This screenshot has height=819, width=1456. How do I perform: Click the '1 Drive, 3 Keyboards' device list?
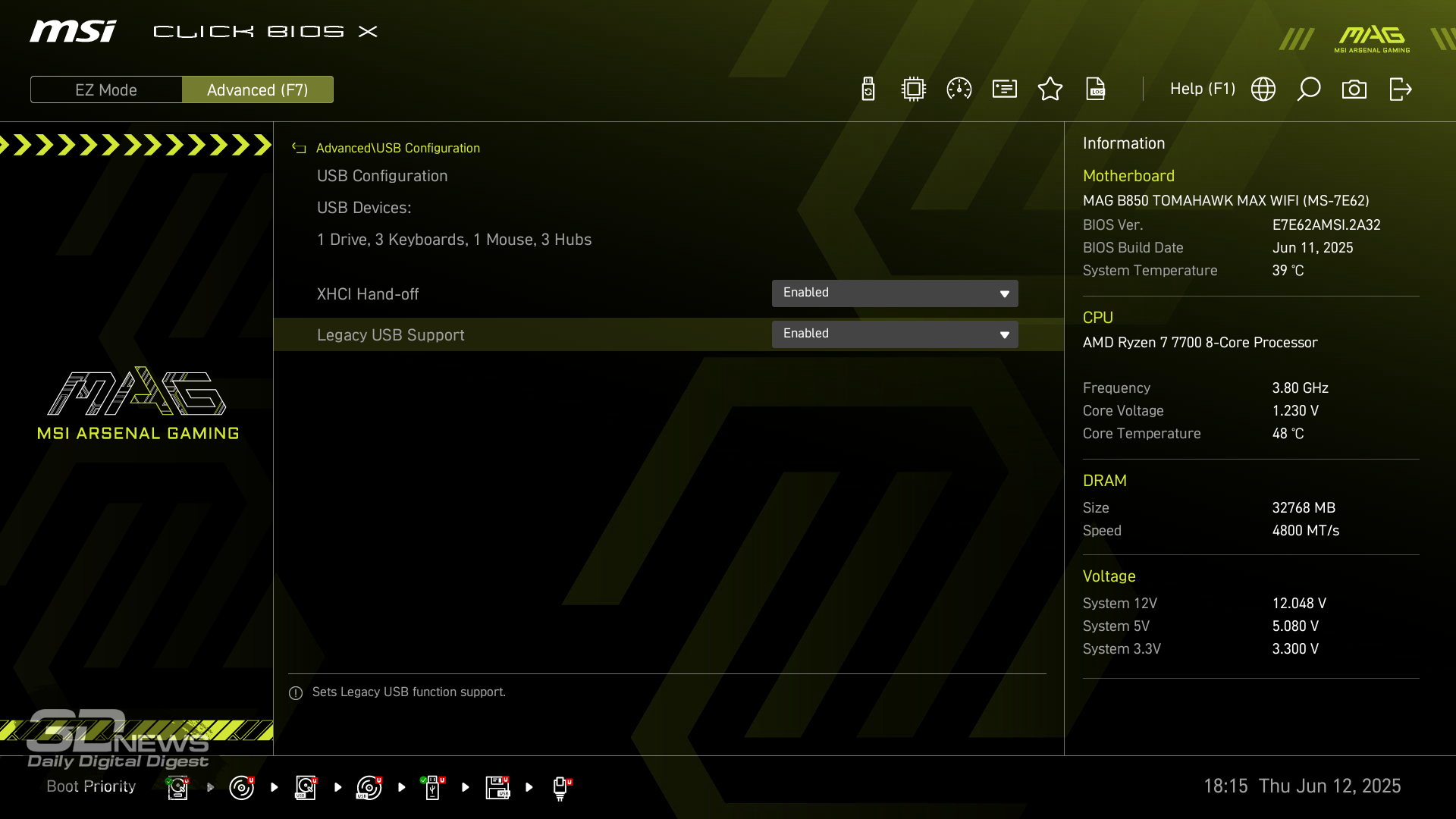tap(454, 240)
